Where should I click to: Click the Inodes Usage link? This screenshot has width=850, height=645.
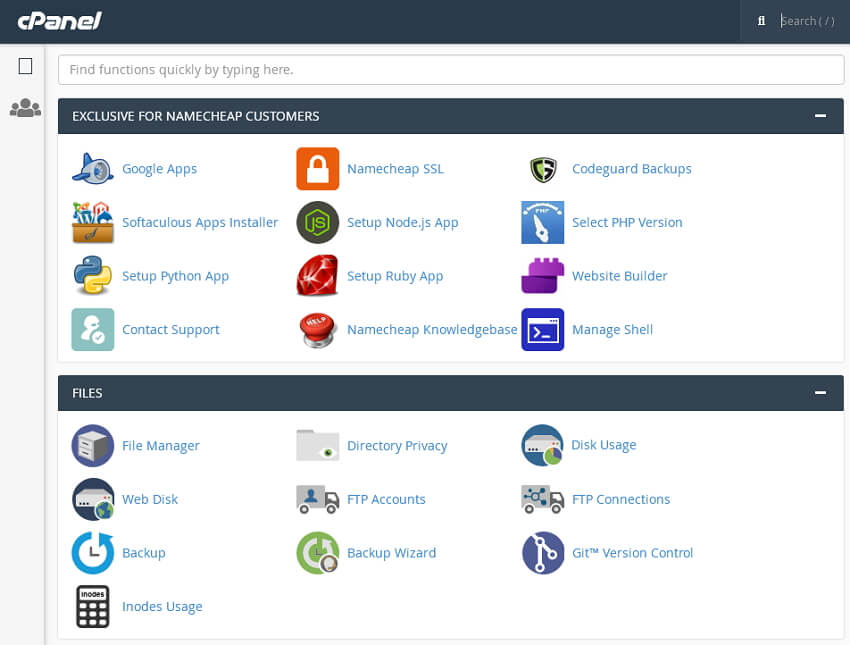[x=162, y=607]
